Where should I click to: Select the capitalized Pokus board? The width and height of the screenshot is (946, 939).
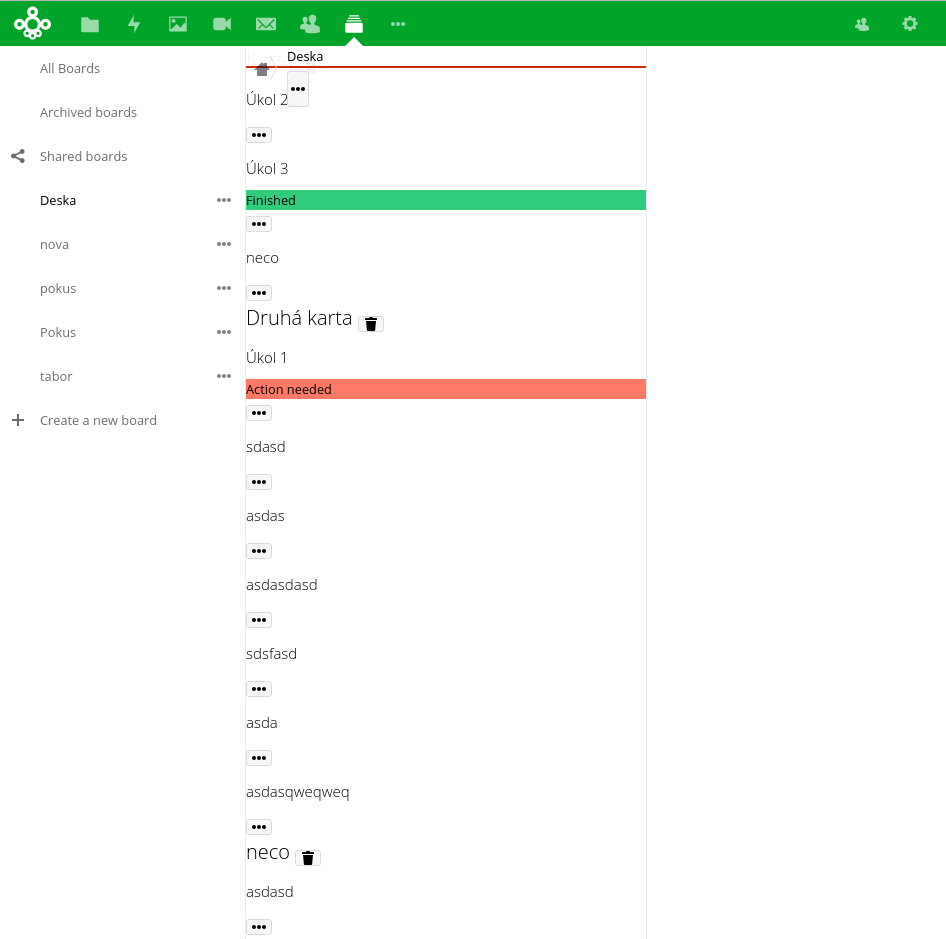58,333
